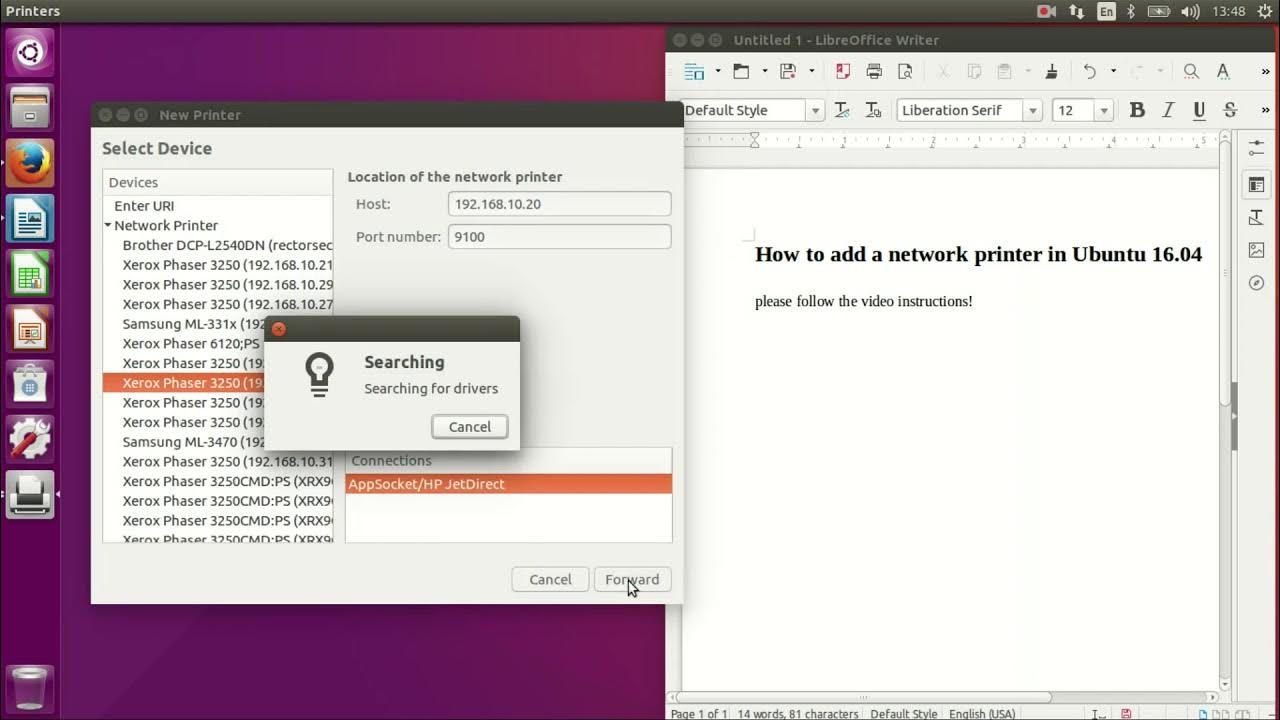Screen dimensions: 1280x720
Task: Click Cancel in New Printer window
Action: (550, 579)
